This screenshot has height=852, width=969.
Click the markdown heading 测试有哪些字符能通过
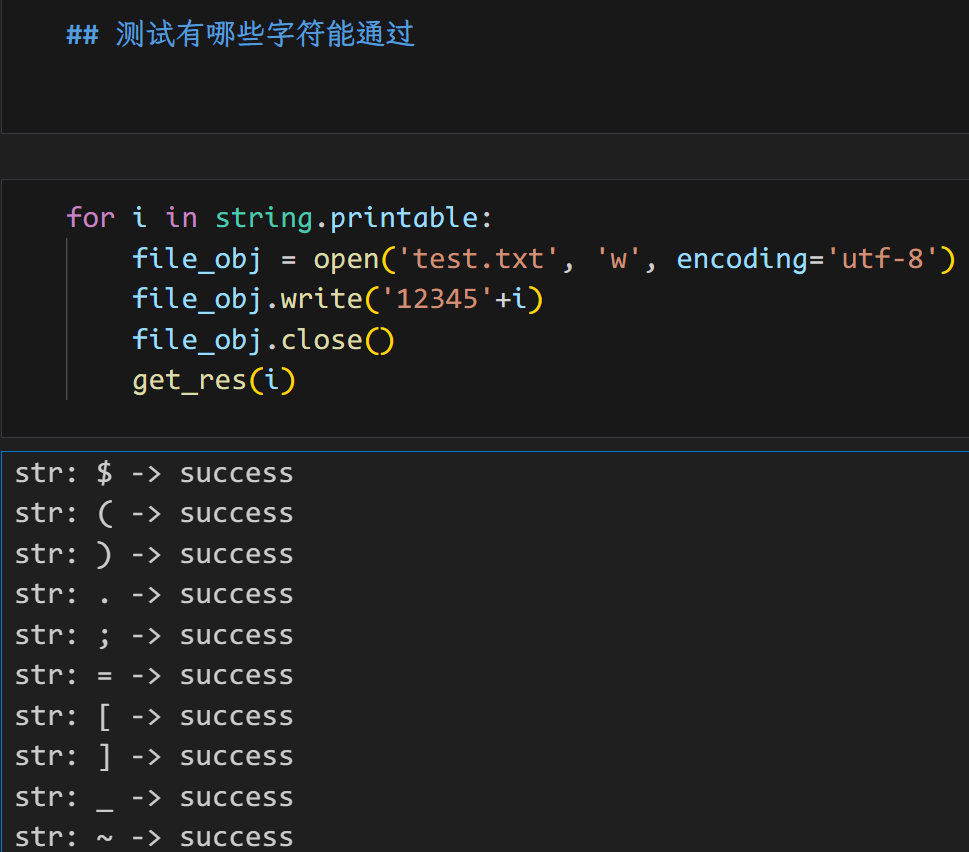pyautogui.click(x=264, y=36)
